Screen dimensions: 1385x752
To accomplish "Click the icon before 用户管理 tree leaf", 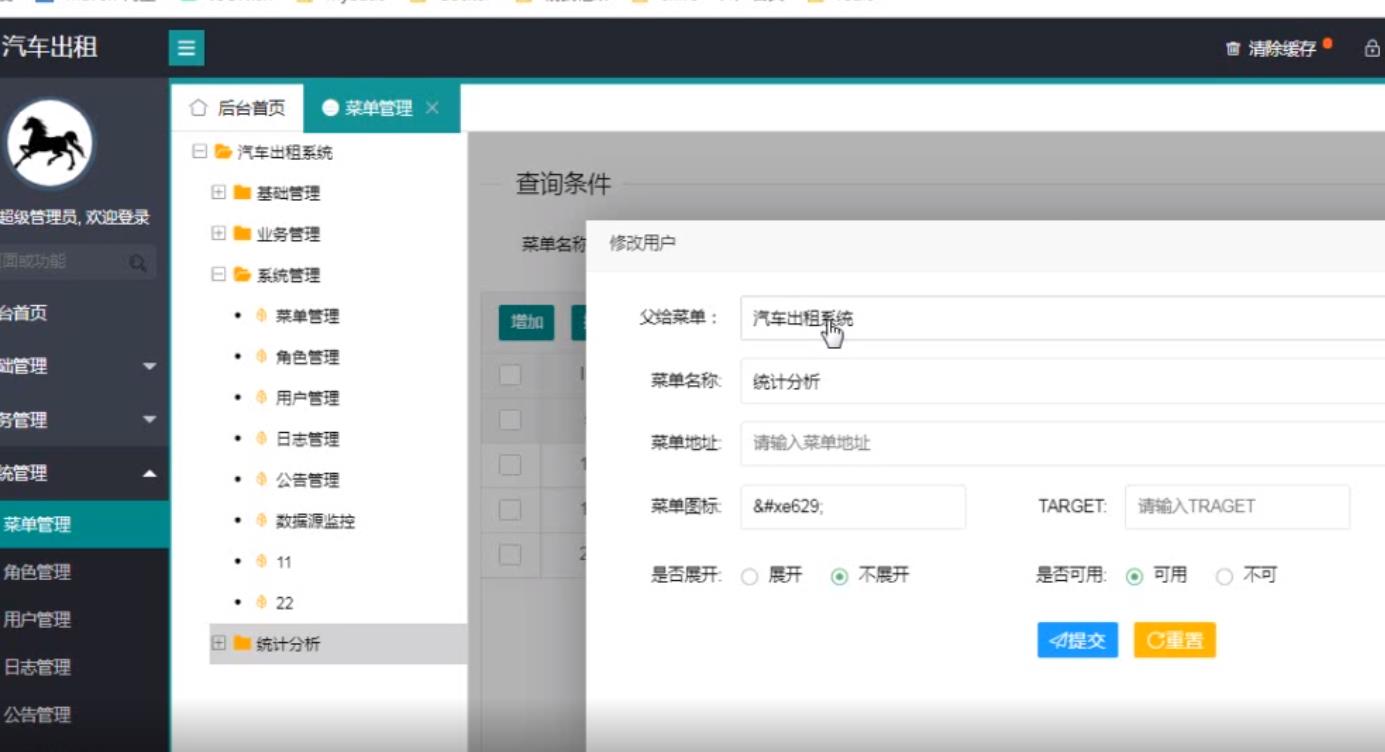I will [x=262, y=398].
